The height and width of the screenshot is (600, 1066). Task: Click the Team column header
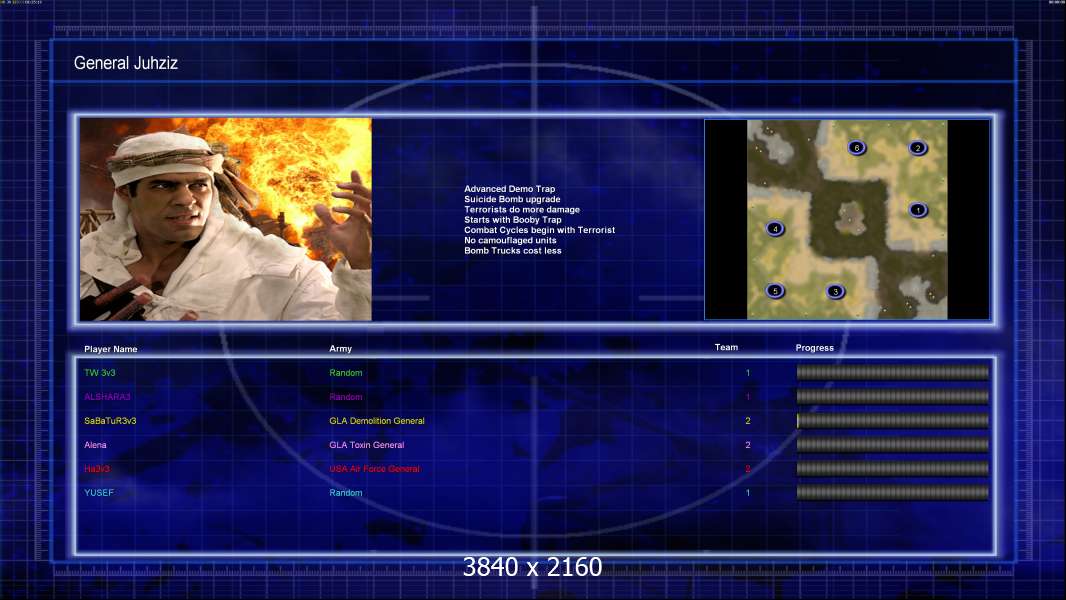pos(726,347)
